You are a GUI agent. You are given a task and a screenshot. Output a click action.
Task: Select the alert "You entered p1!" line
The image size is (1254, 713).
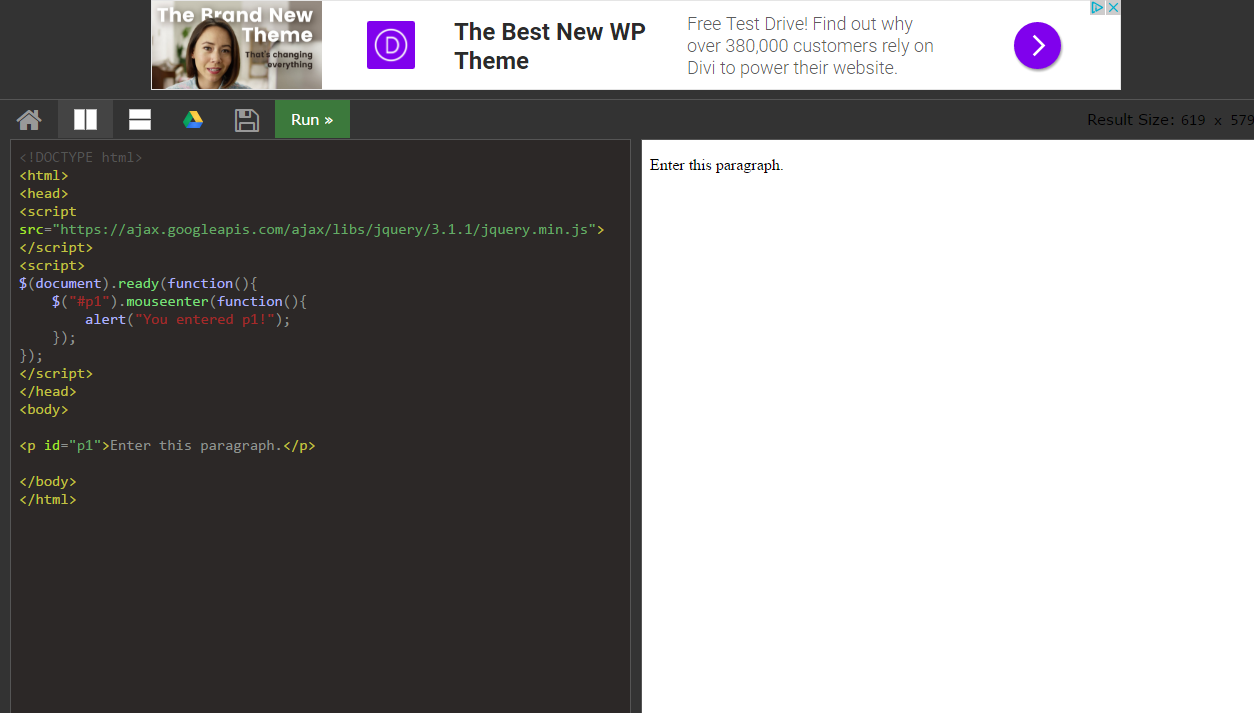tap(187, 319)
